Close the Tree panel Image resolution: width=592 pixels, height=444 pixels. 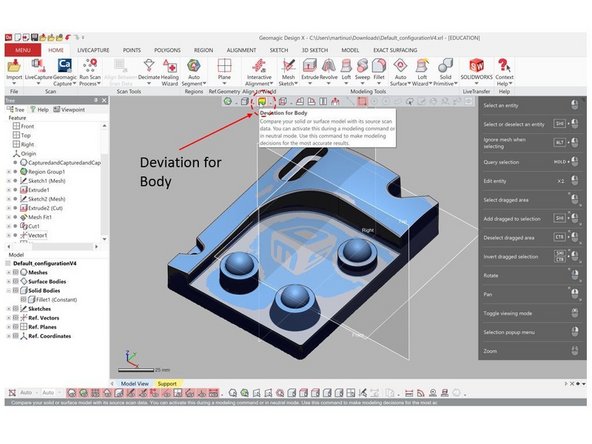coord(104,100)
